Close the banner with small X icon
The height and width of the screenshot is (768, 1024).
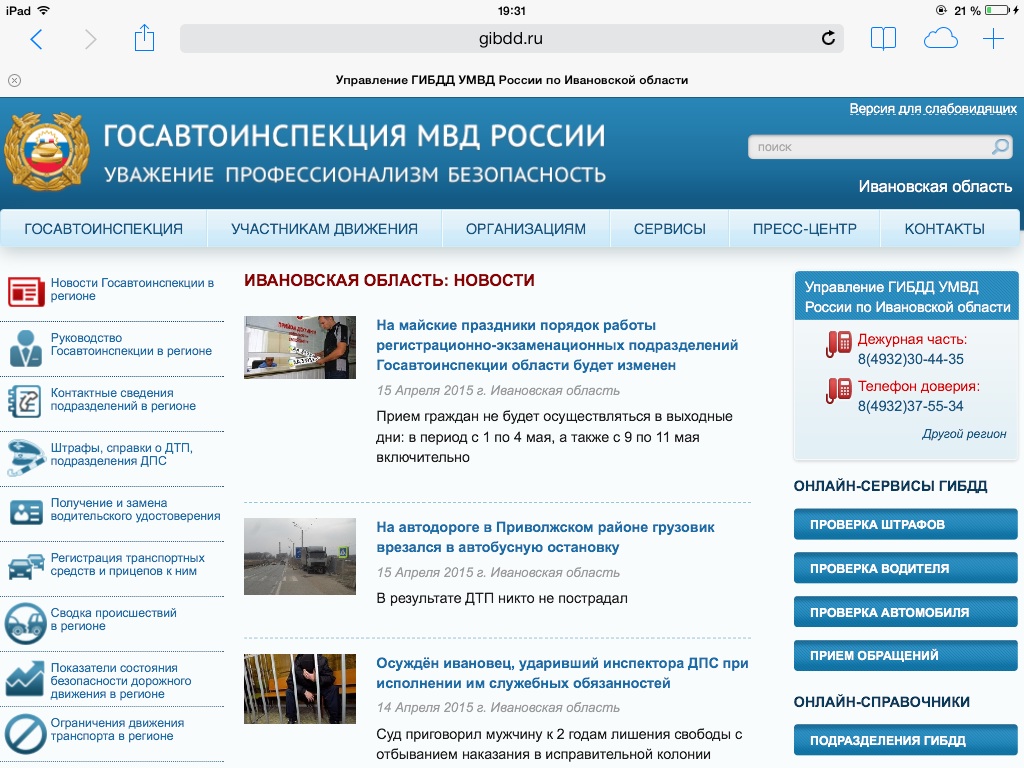click(x=15, y=80)
